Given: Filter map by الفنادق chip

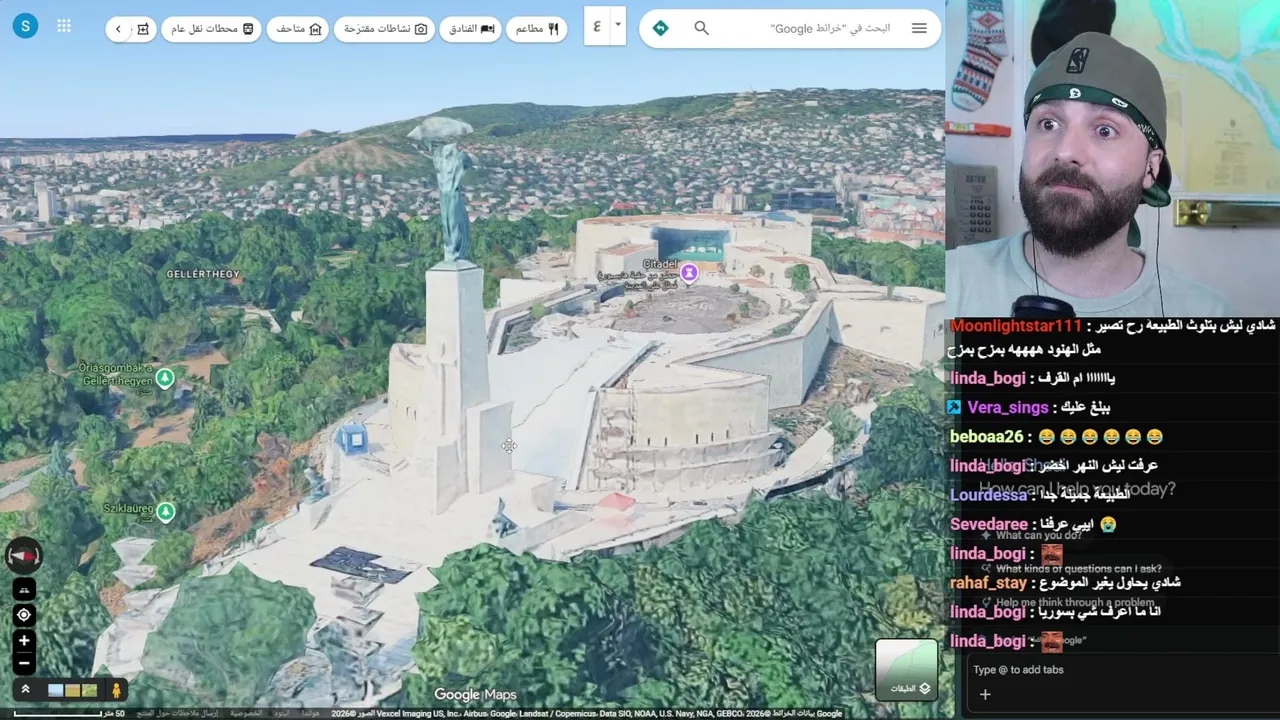Looking at the screenshot, I should 471,29.
